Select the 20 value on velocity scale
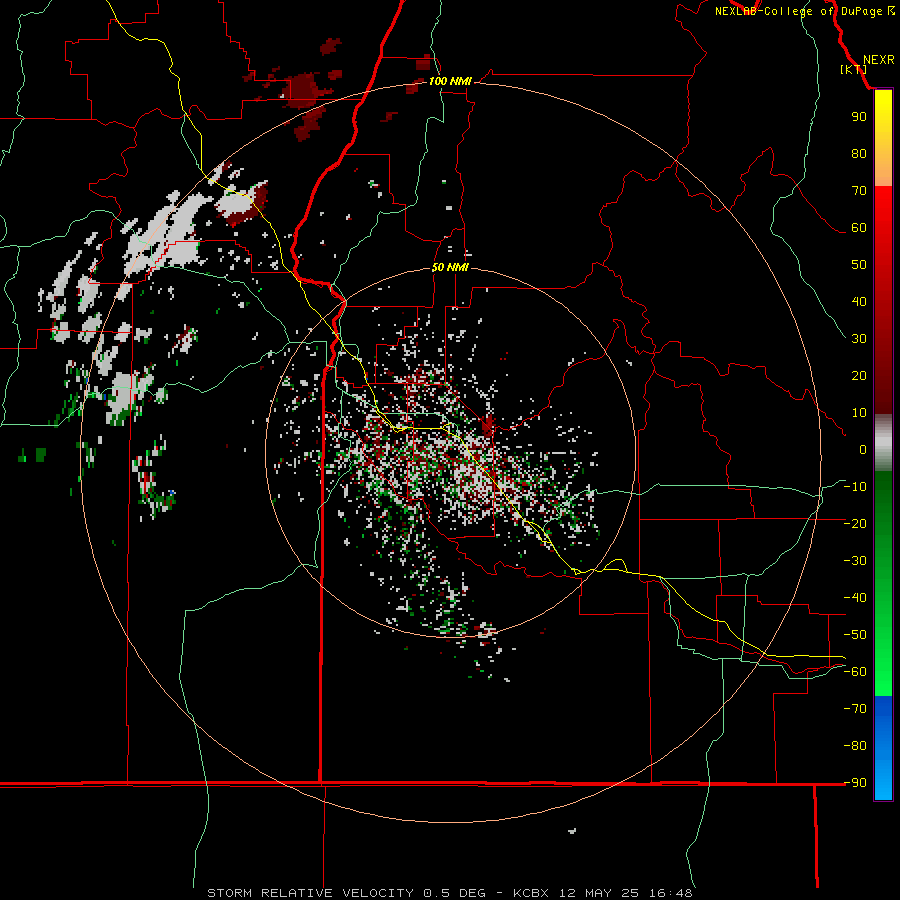This screenshot has height=900, width=900. point(859,376)
